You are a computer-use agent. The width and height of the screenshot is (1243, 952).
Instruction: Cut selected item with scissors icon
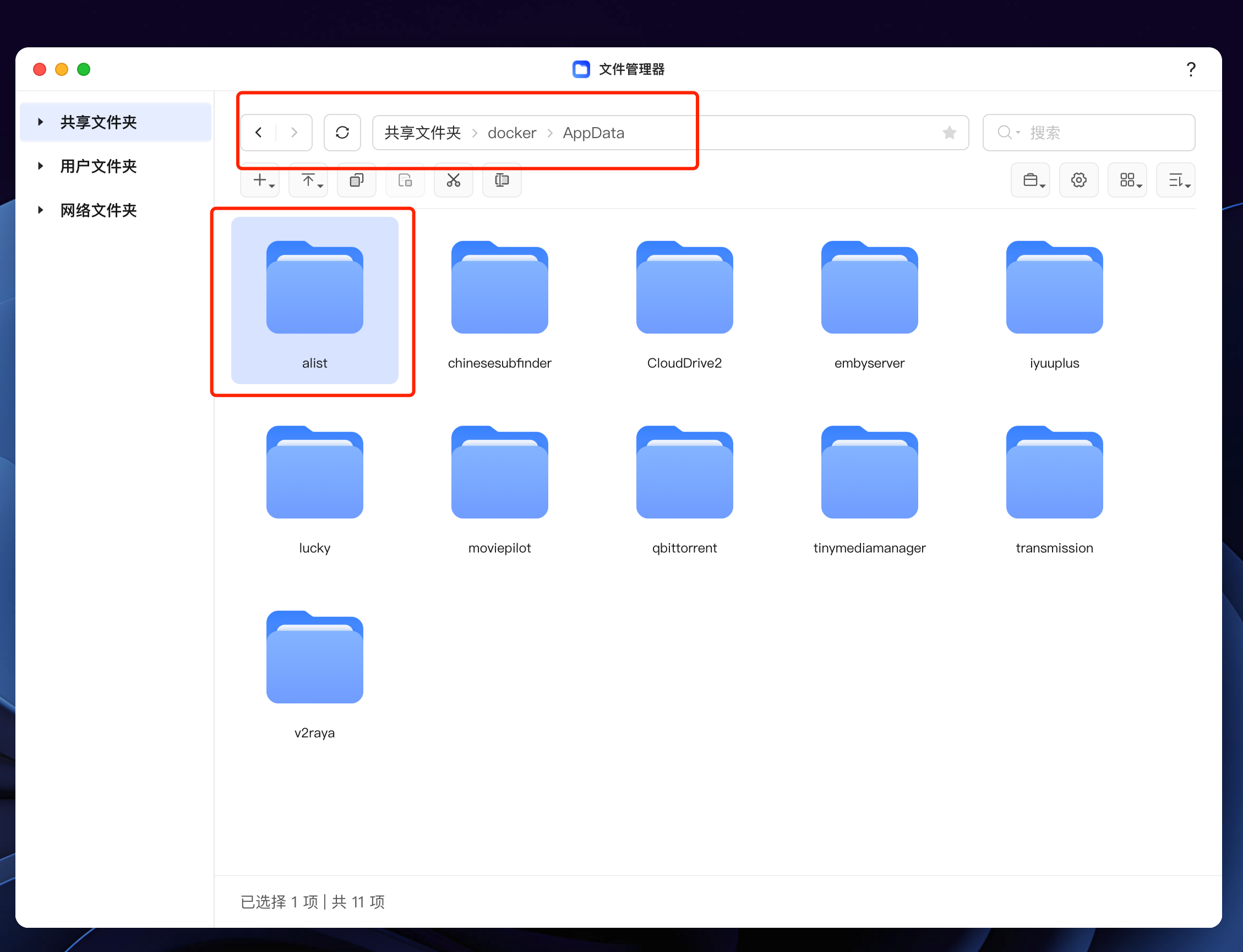pyautogui.click(x=454, y=180)
